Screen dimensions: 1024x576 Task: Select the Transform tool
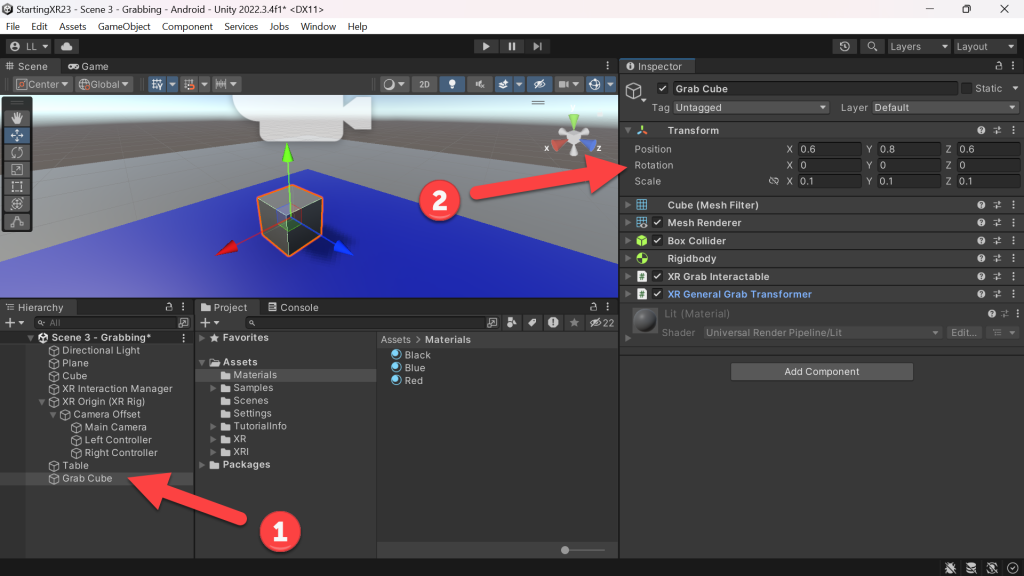17,204
